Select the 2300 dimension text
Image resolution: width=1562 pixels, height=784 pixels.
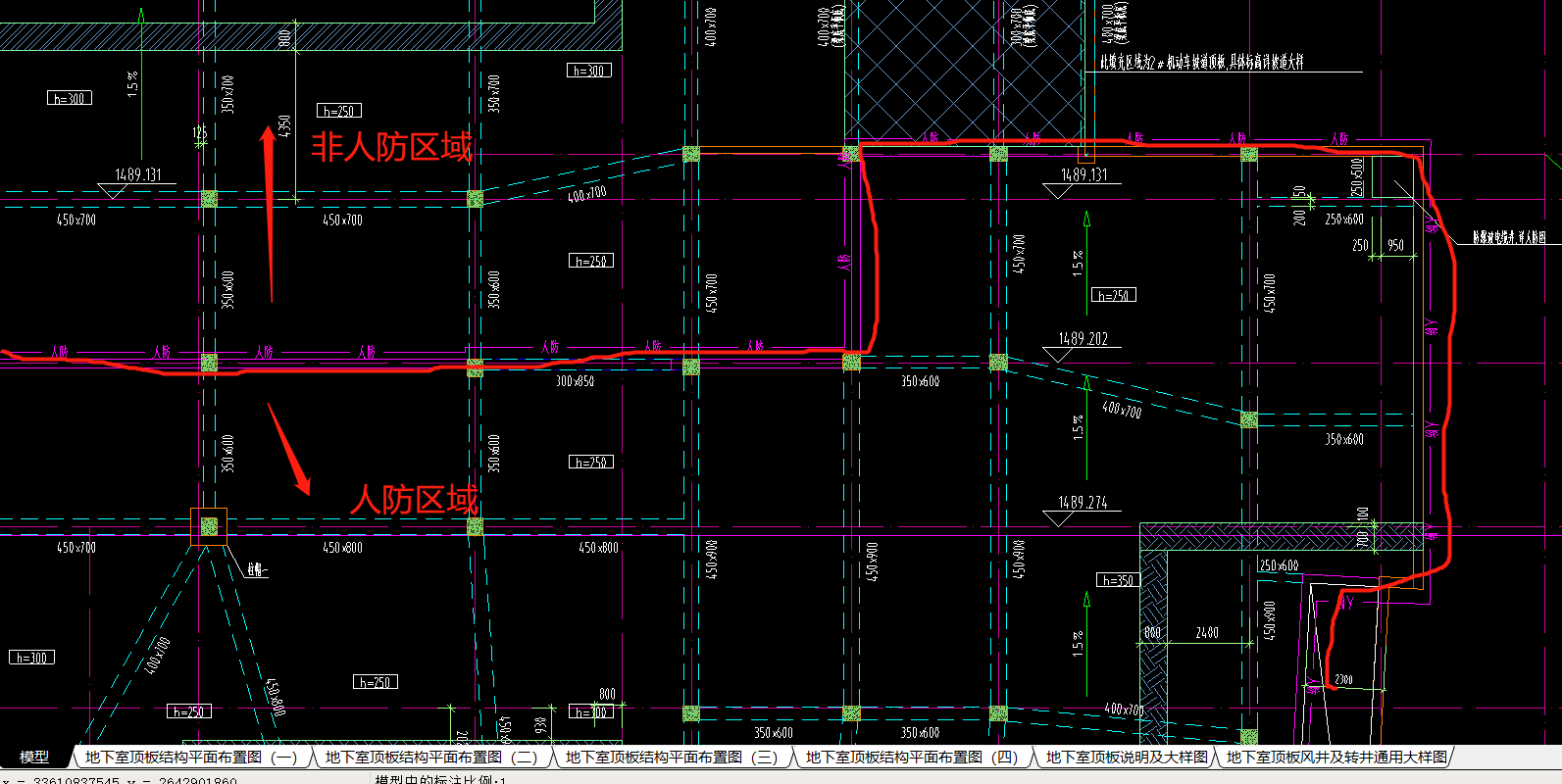coord(1343,679)
